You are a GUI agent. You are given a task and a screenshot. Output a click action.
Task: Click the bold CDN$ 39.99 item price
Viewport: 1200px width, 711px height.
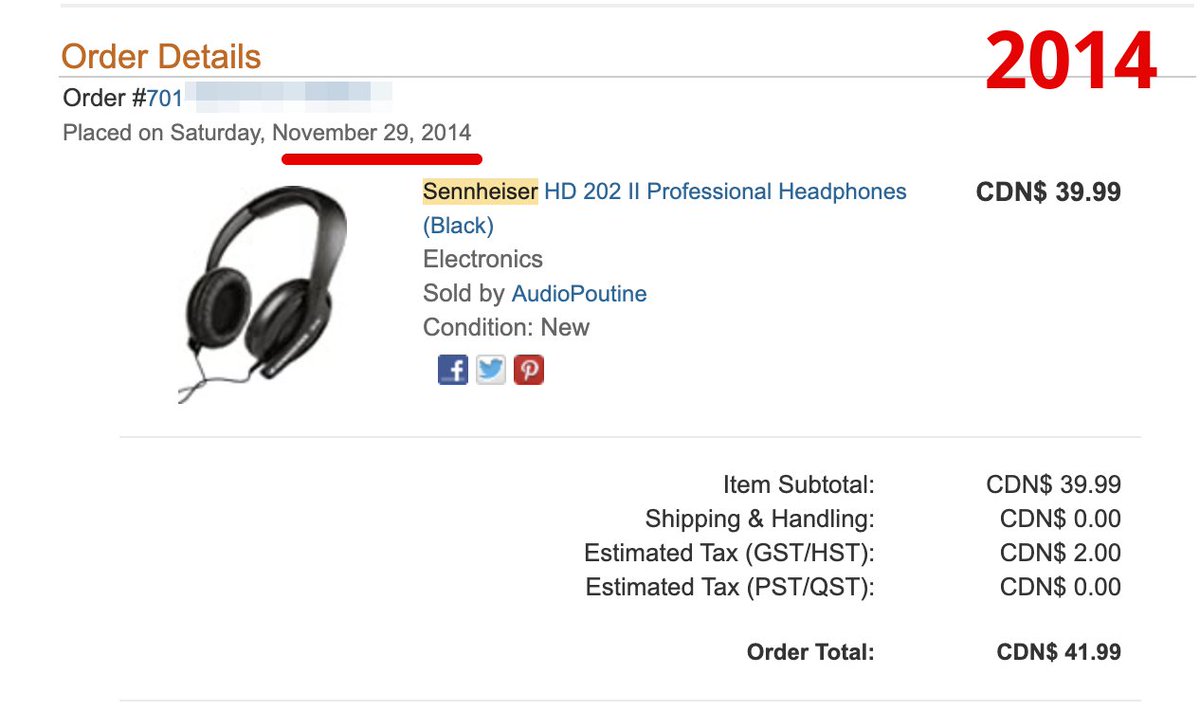point(1048,191)
